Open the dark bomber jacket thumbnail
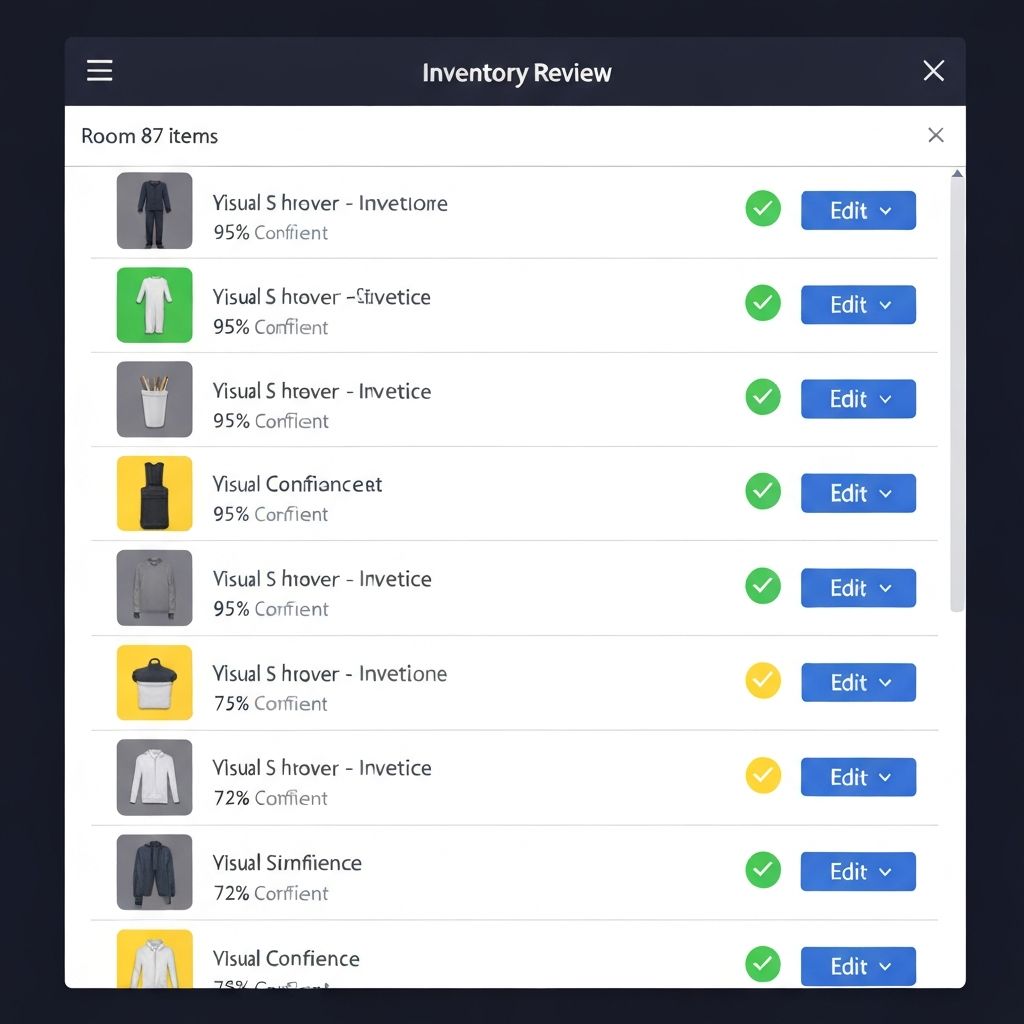 [x=154, y=870]
